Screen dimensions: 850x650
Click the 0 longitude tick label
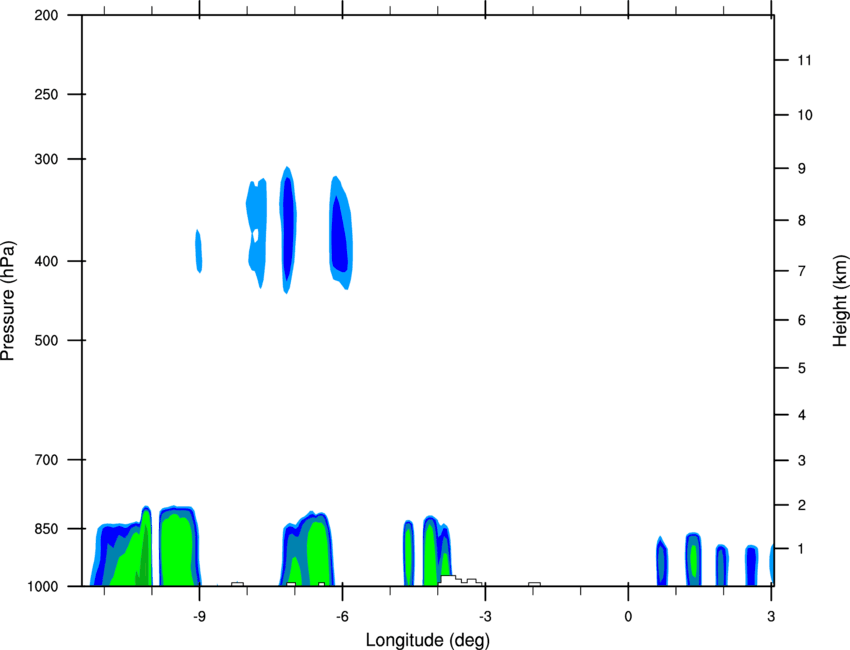click(628, 617)
